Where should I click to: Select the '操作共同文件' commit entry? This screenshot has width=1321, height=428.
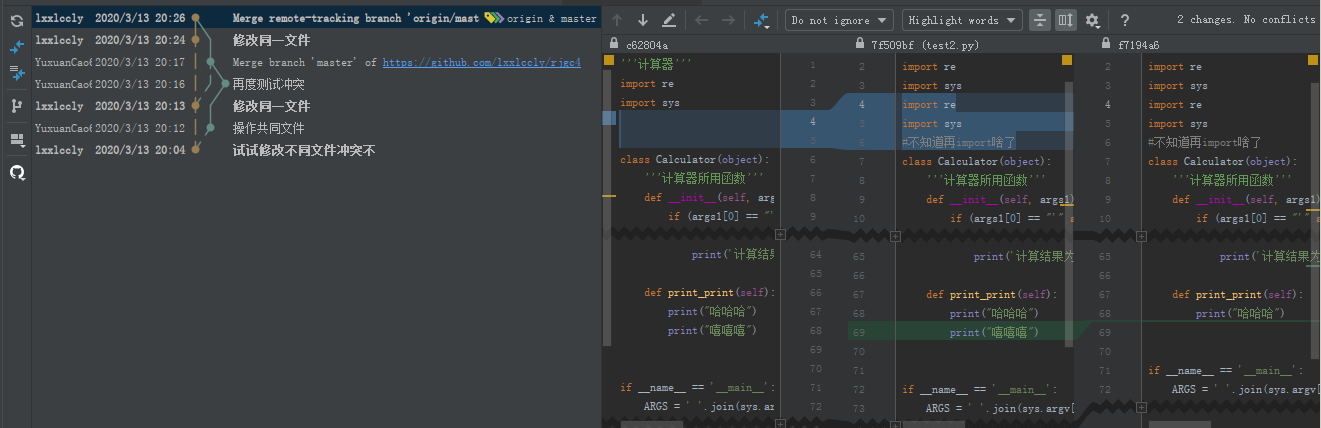point(268,128)
